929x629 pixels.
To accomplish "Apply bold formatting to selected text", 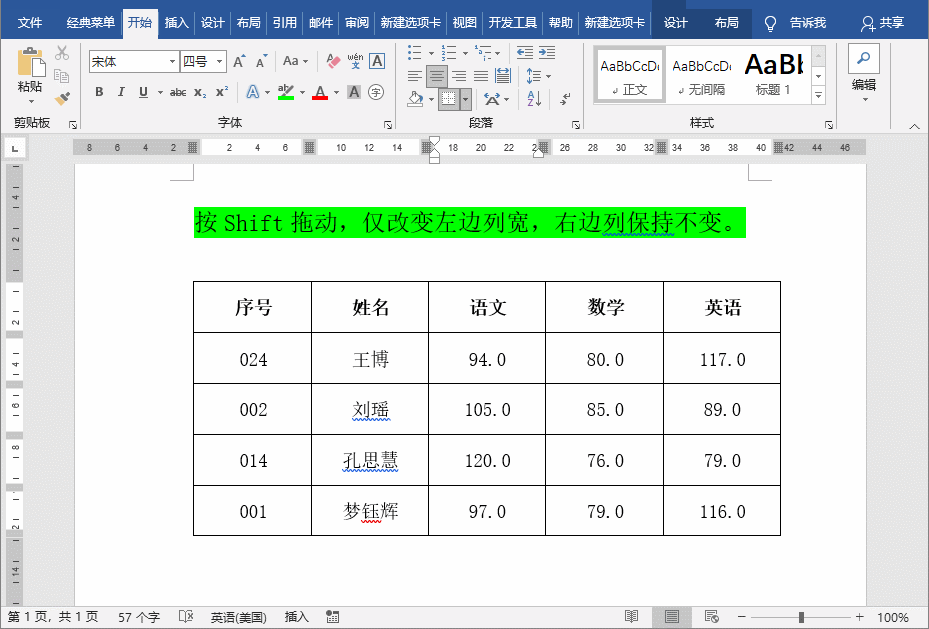I will tap(100, 92).
